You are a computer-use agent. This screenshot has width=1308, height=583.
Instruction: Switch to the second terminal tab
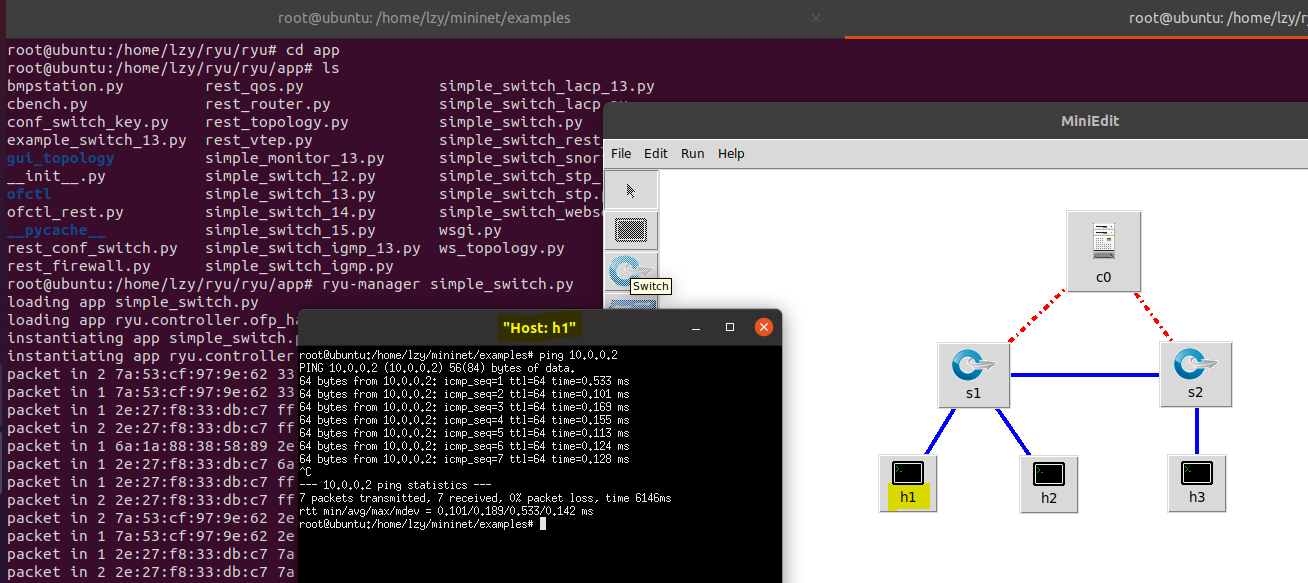(x=1076, y=18)
